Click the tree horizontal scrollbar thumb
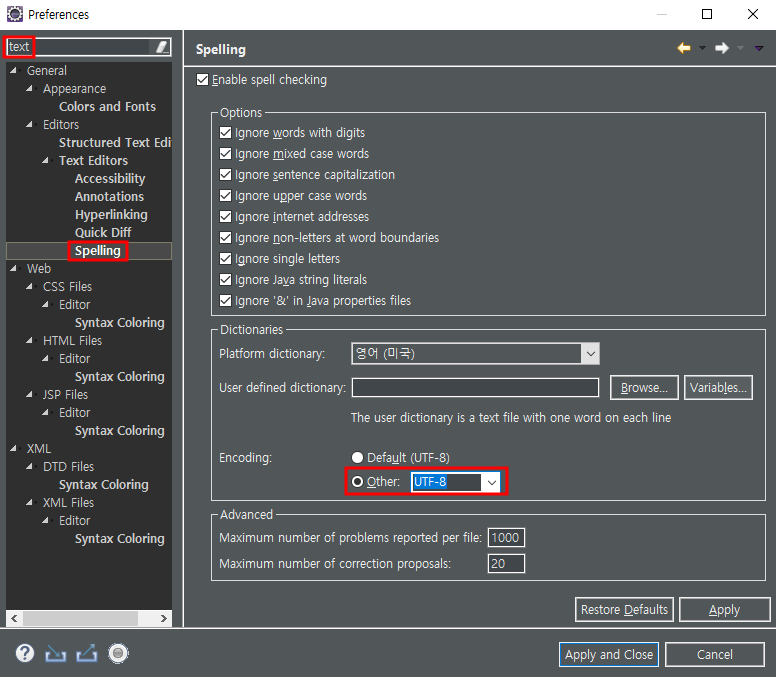 coord(80,619)
